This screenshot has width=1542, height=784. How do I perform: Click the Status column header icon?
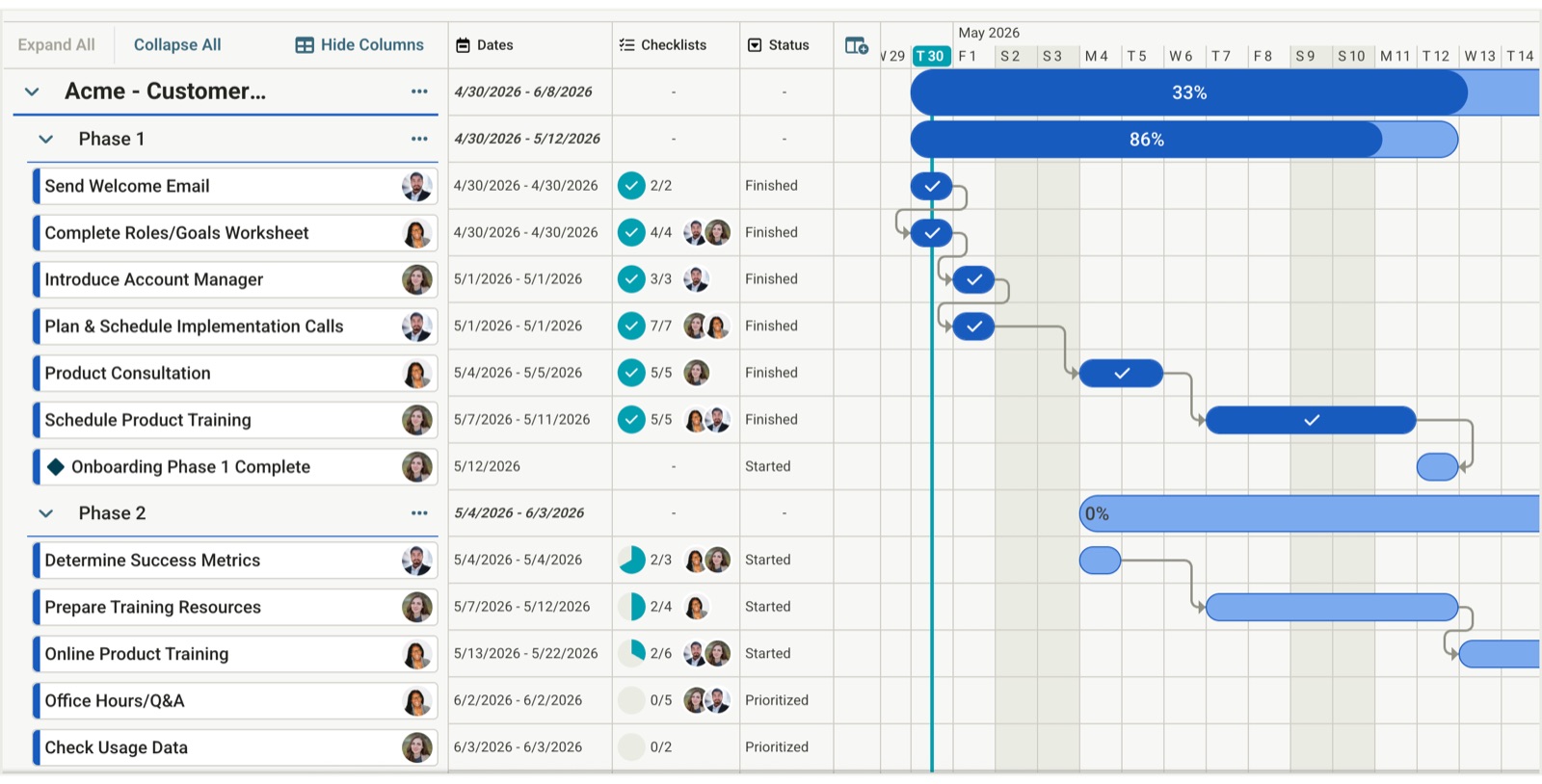coord(755,45)
